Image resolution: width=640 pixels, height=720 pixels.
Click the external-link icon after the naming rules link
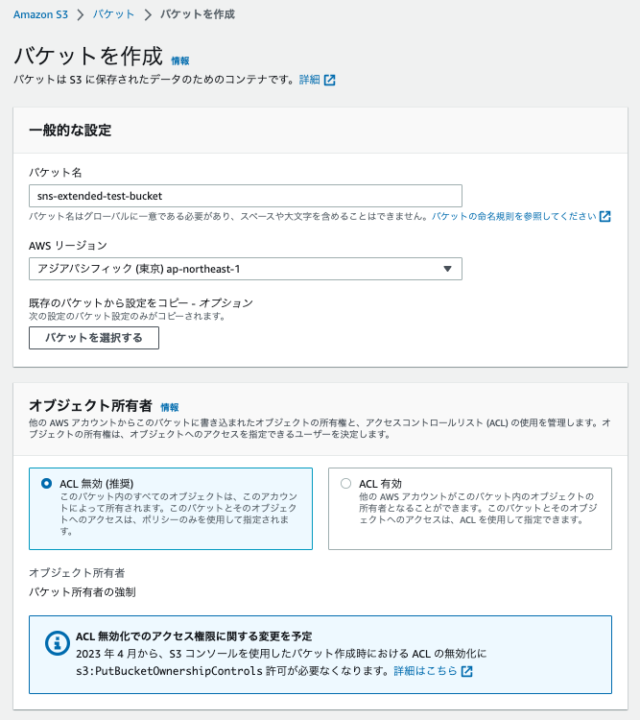(x=605, y=216)
